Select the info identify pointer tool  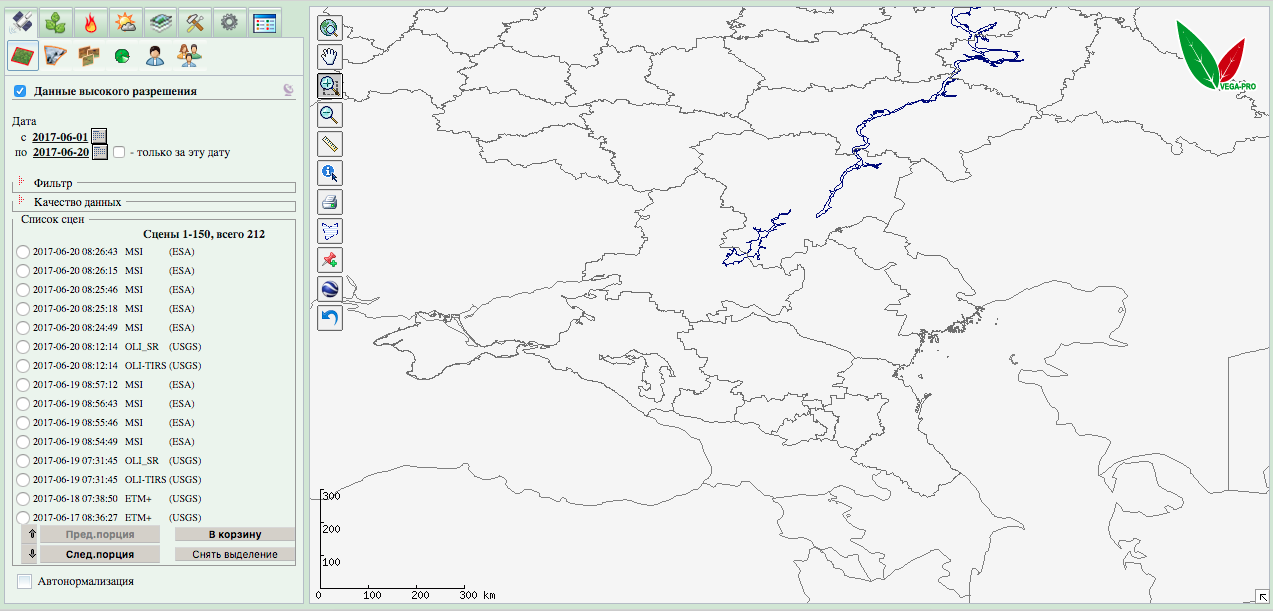tap(330, 173)
